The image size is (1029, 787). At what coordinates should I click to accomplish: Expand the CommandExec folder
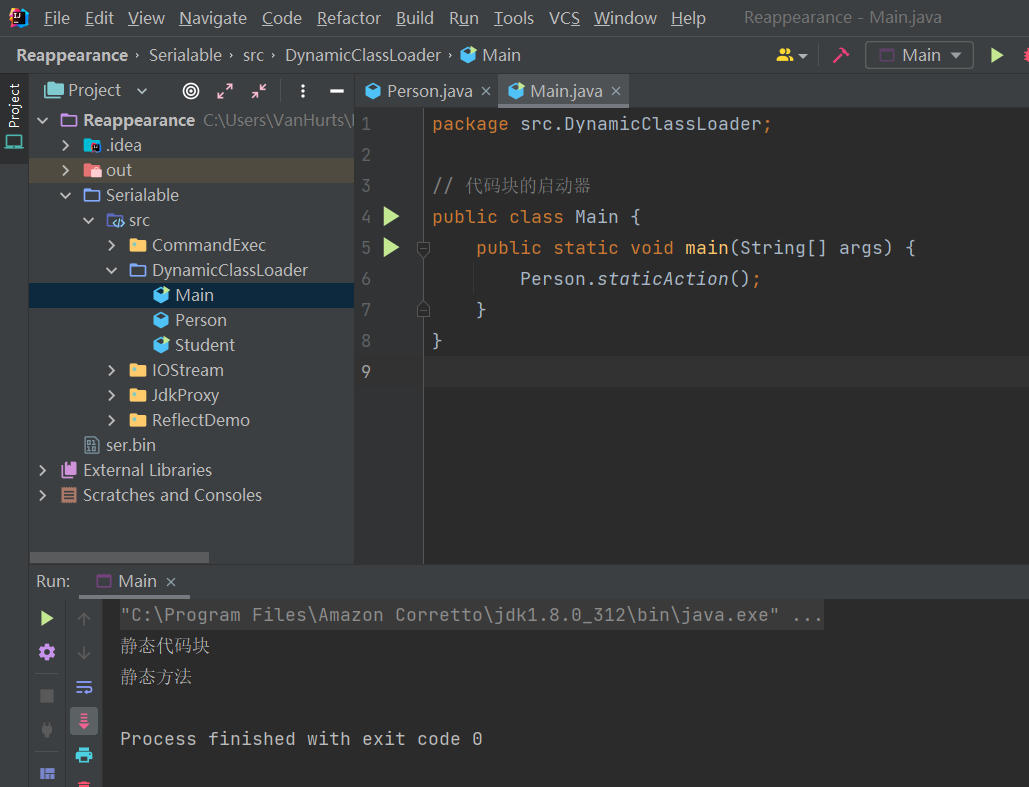coord(112,245)
